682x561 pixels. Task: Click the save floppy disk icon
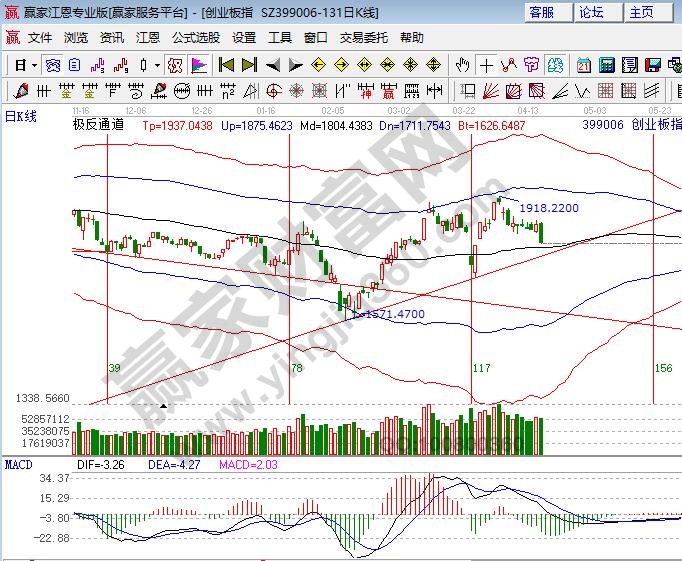[x=653, y=65]
